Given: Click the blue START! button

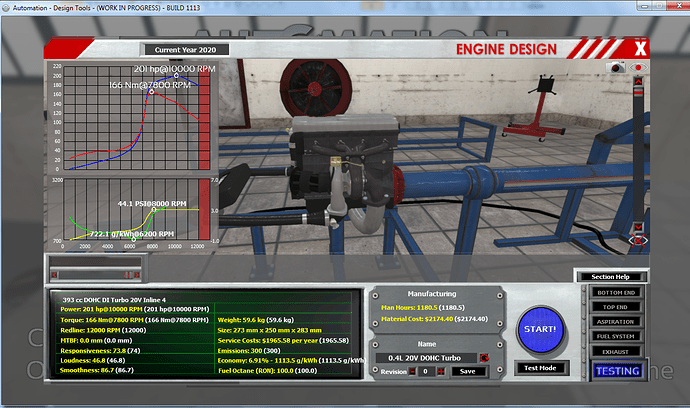Looking at the screenshot, I should click(x=540, y=329).
